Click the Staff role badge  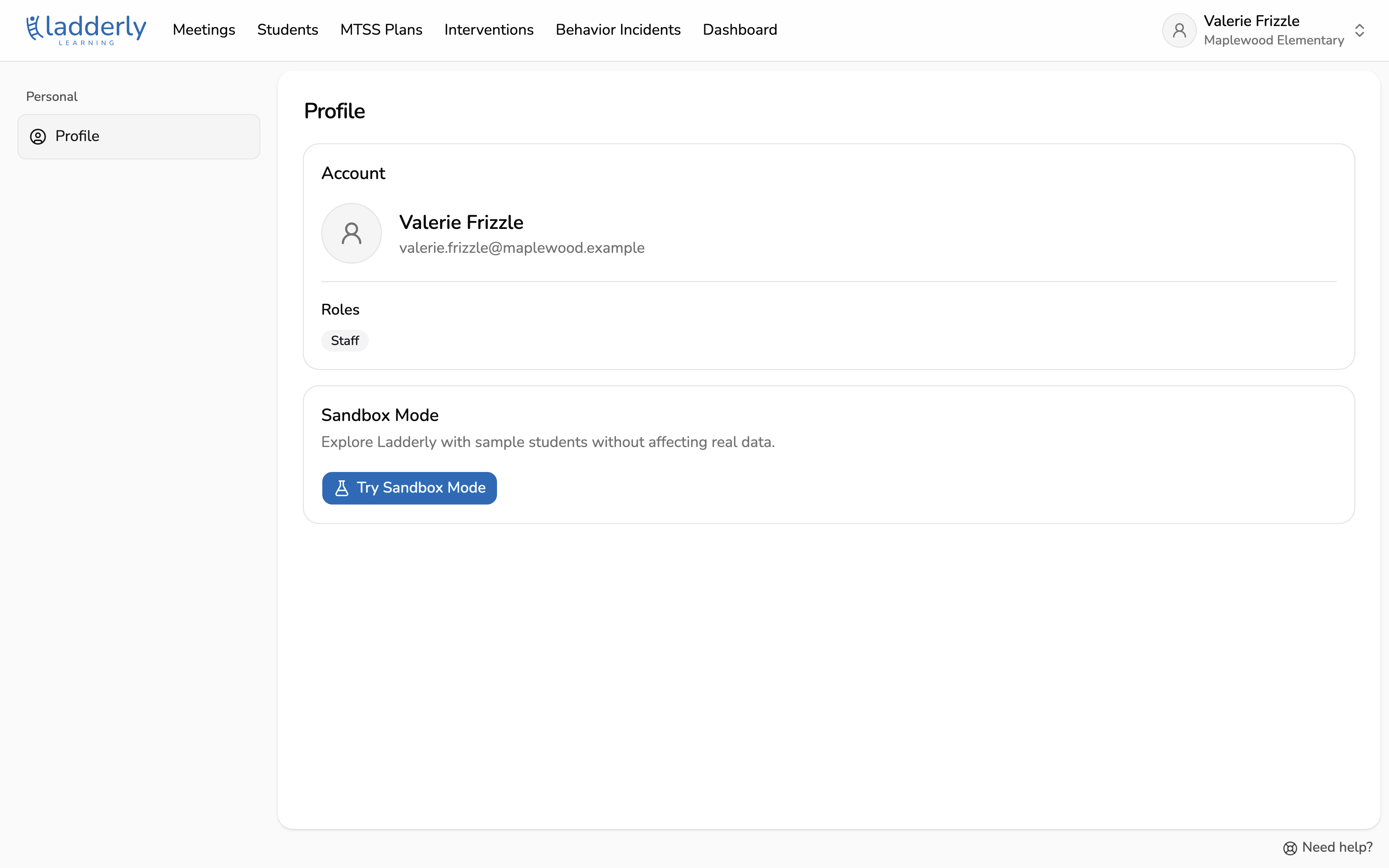point(345,340)
